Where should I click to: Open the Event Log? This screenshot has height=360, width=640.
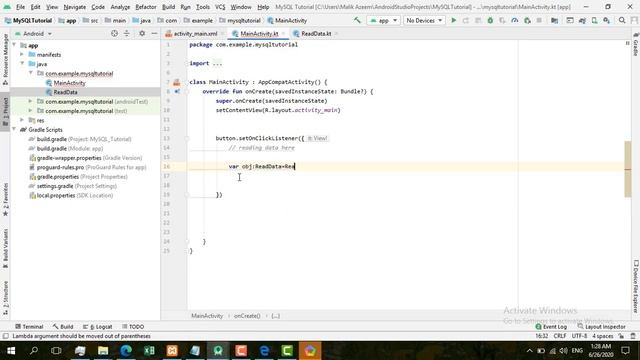click(551, 327)
